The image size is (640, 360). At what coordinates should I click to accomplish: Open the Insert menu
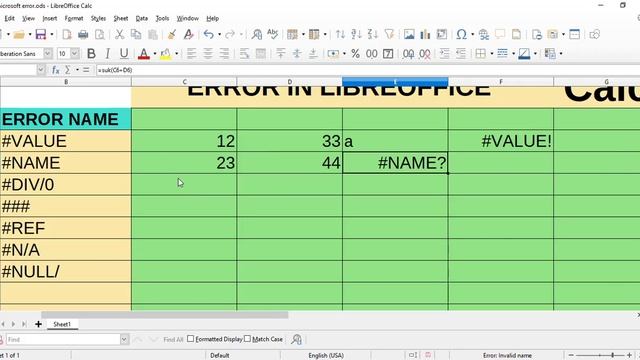click(50, 18)
